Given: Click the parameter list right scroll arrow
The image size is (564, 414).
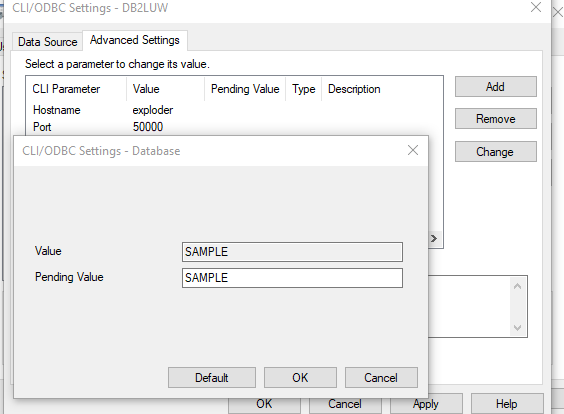Looking at the screenshot, I should click(434, 238).
